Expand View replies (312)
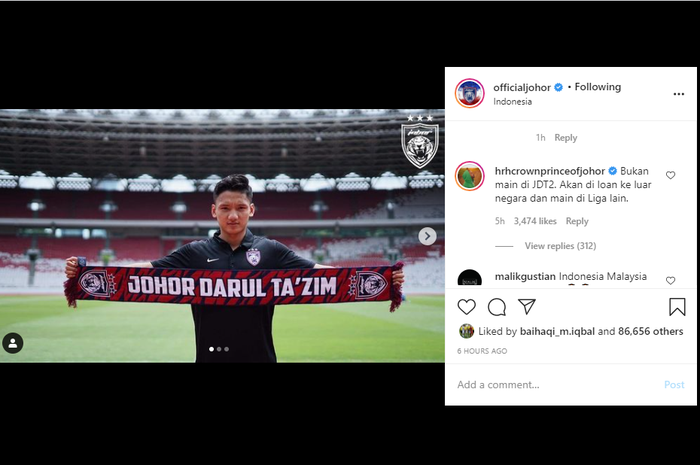700x465 pixels. [x=560, y=246]
